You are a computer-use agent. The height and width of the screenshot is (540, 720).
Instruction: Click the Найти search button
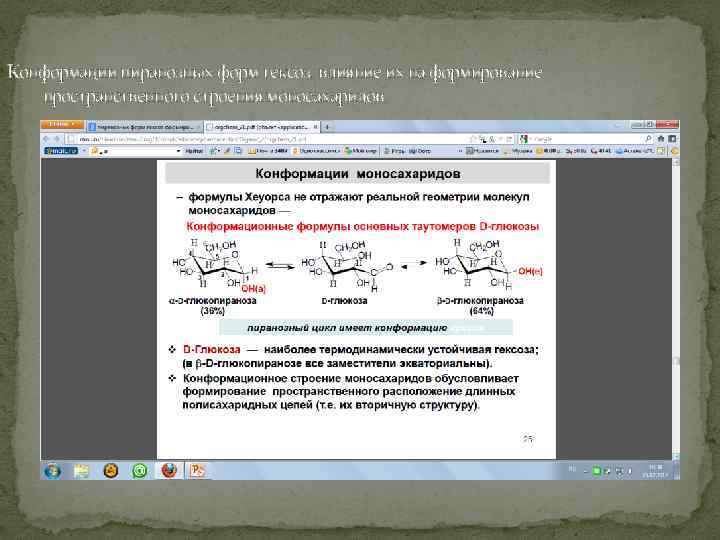(195, 151)
